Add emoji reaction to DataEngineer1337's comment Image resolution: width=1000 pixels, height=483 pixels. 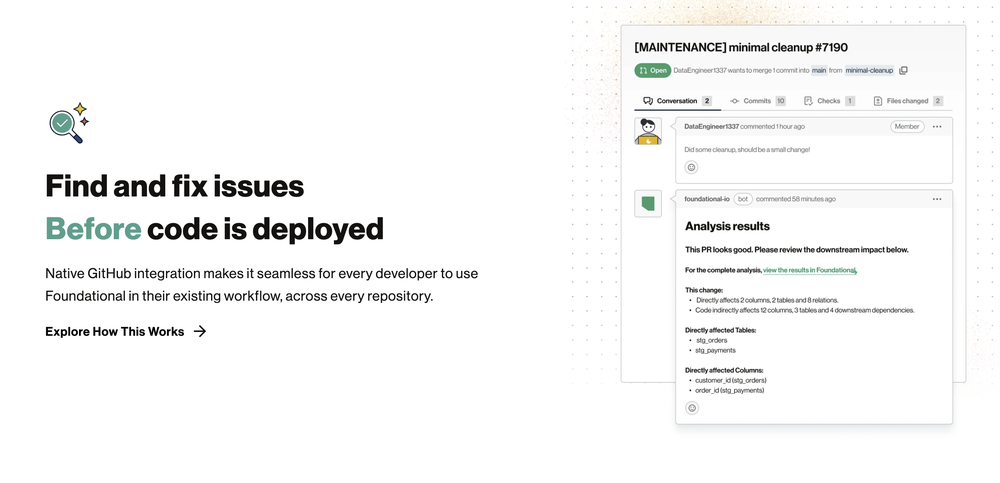click(x=691, y=167)
